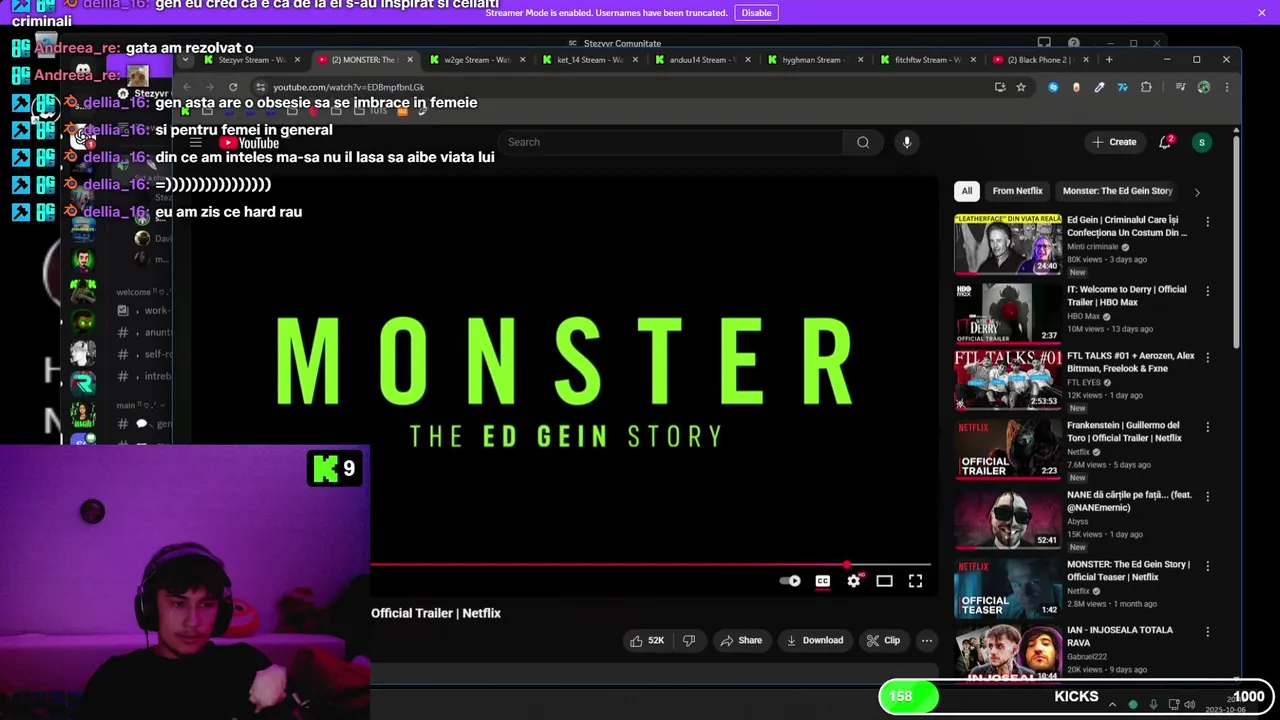Reload the page in Chrome

pyautogui.click(x=233, y=87)
